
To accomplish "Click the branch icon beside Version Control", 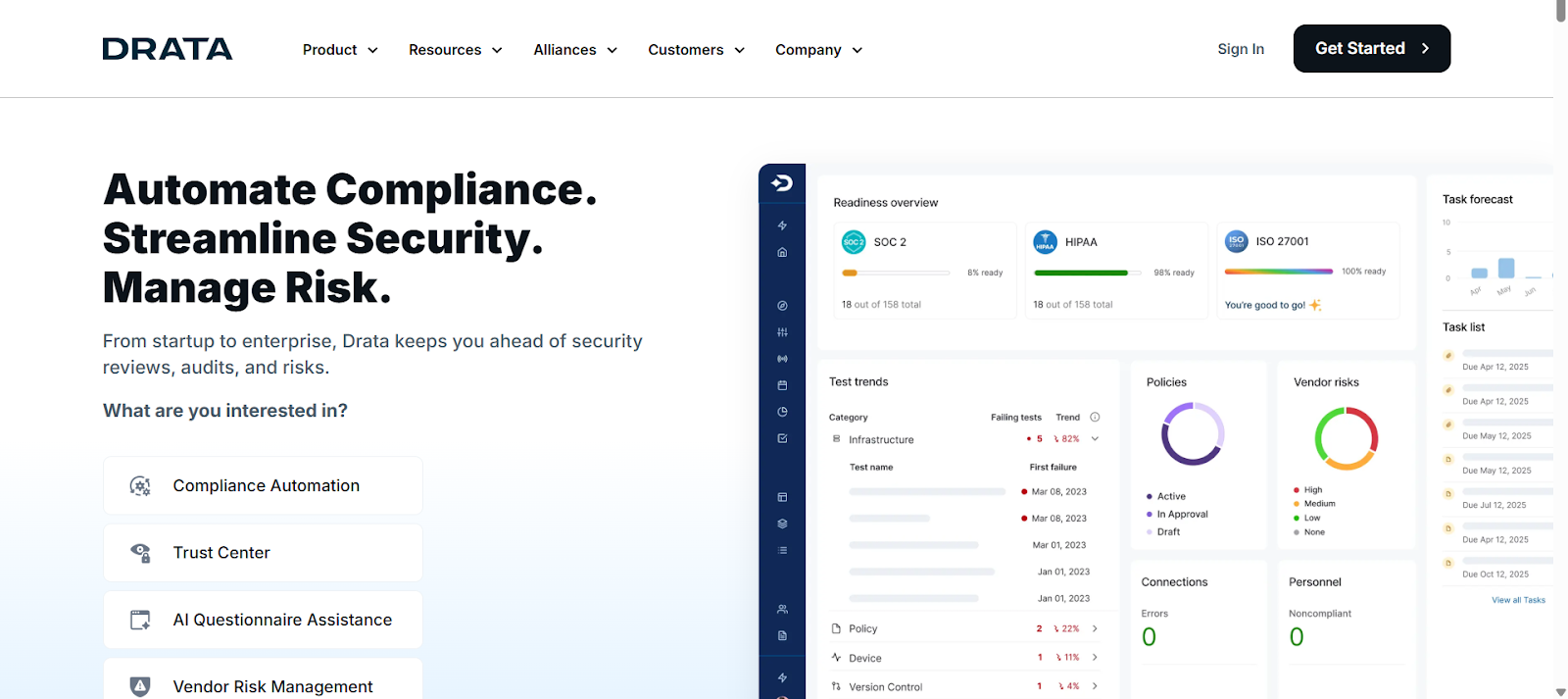I will click(836, 686).
